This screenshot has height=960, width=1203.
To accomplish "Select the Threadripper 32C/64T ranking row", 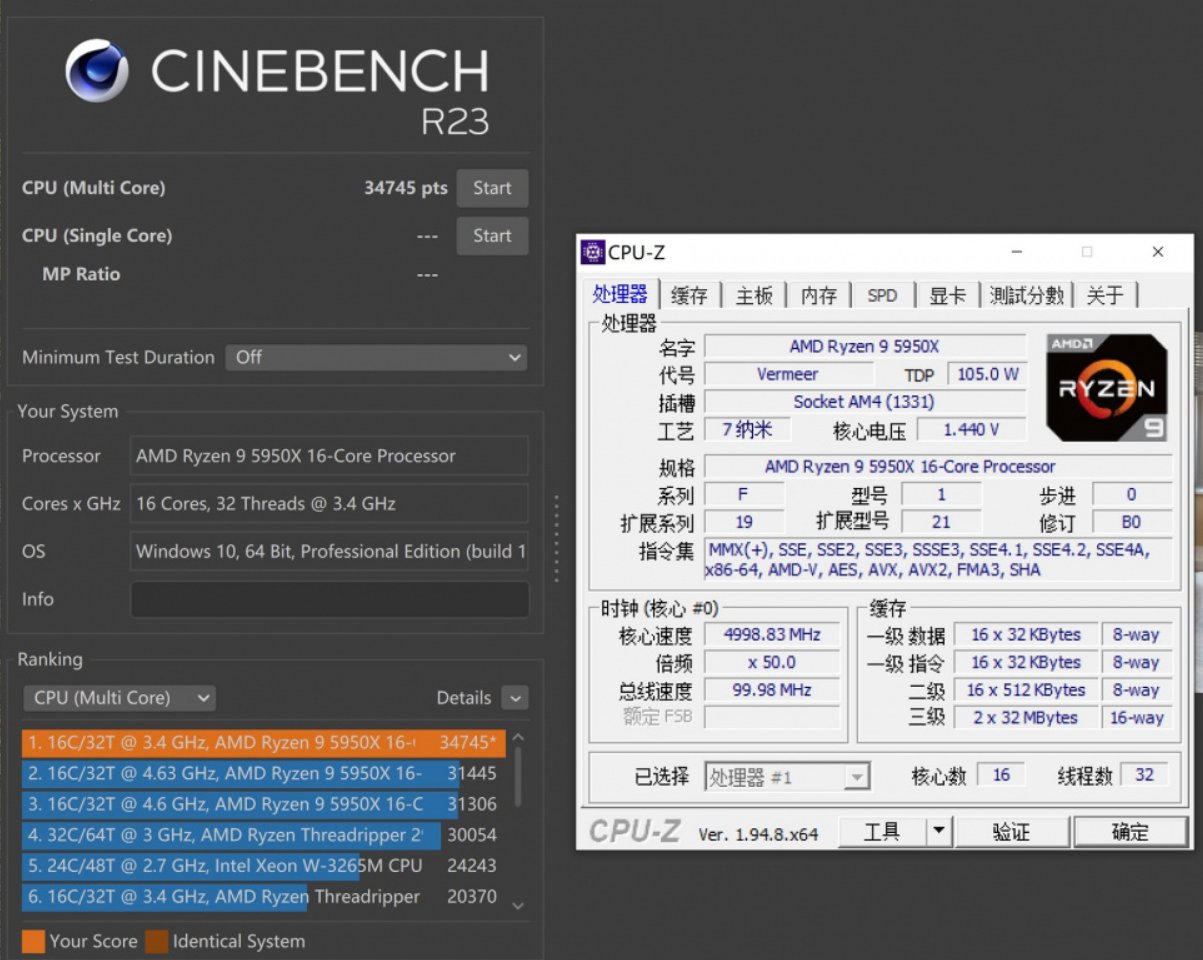I will [x=264, y=835].
